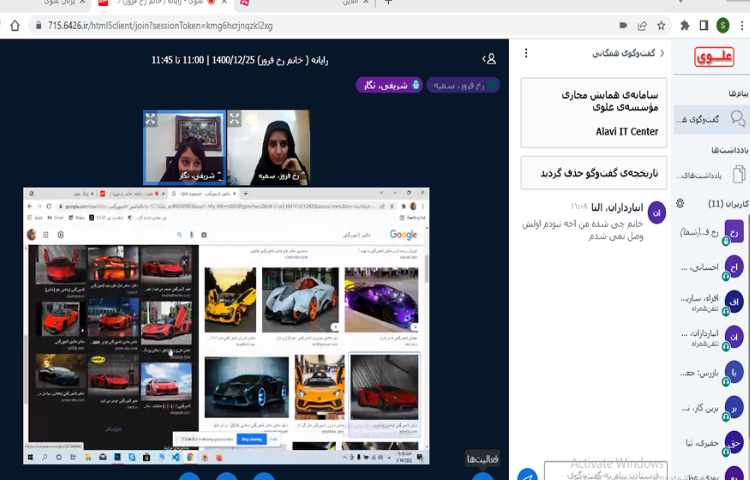Select user 'برین کار' in users list
This screenshot has width=750, height=480.
point(711,408)
